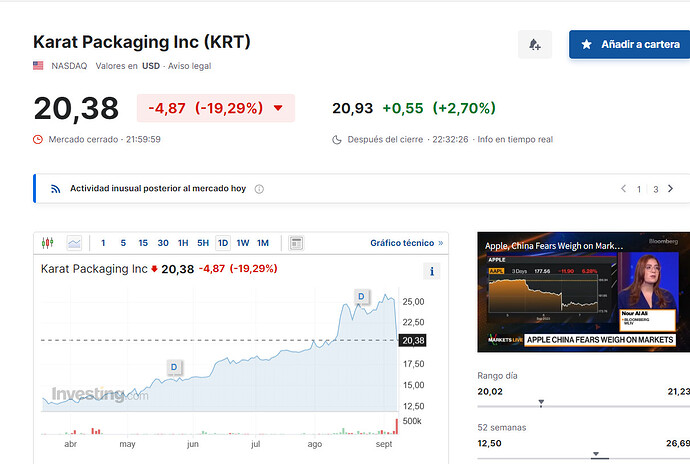Expand Gráfico técnico chart view
The image size is (690, 464).
[406, 243]
